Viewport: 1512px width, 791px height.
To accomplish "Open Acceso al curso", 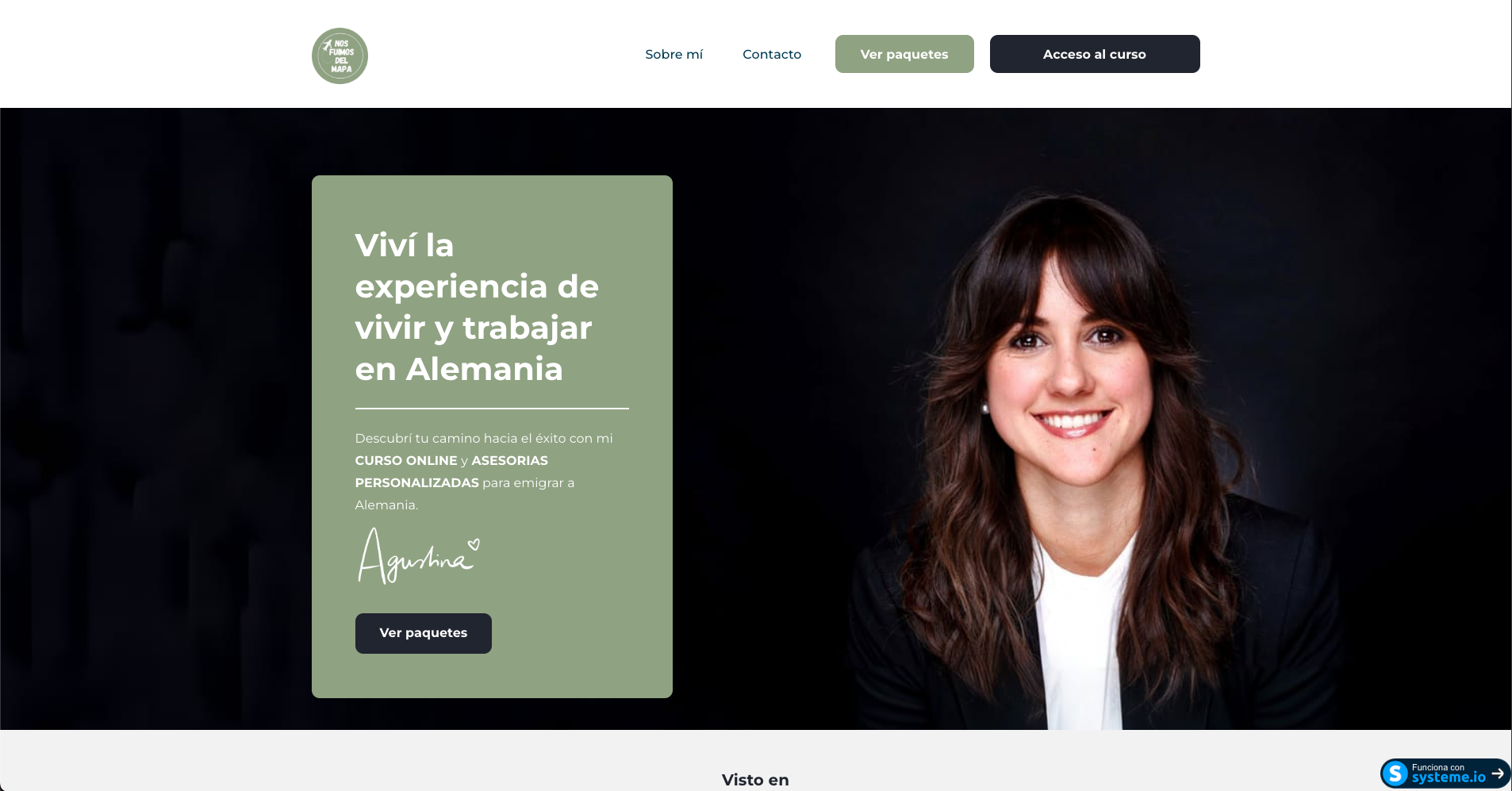I will coord(1095,54).
